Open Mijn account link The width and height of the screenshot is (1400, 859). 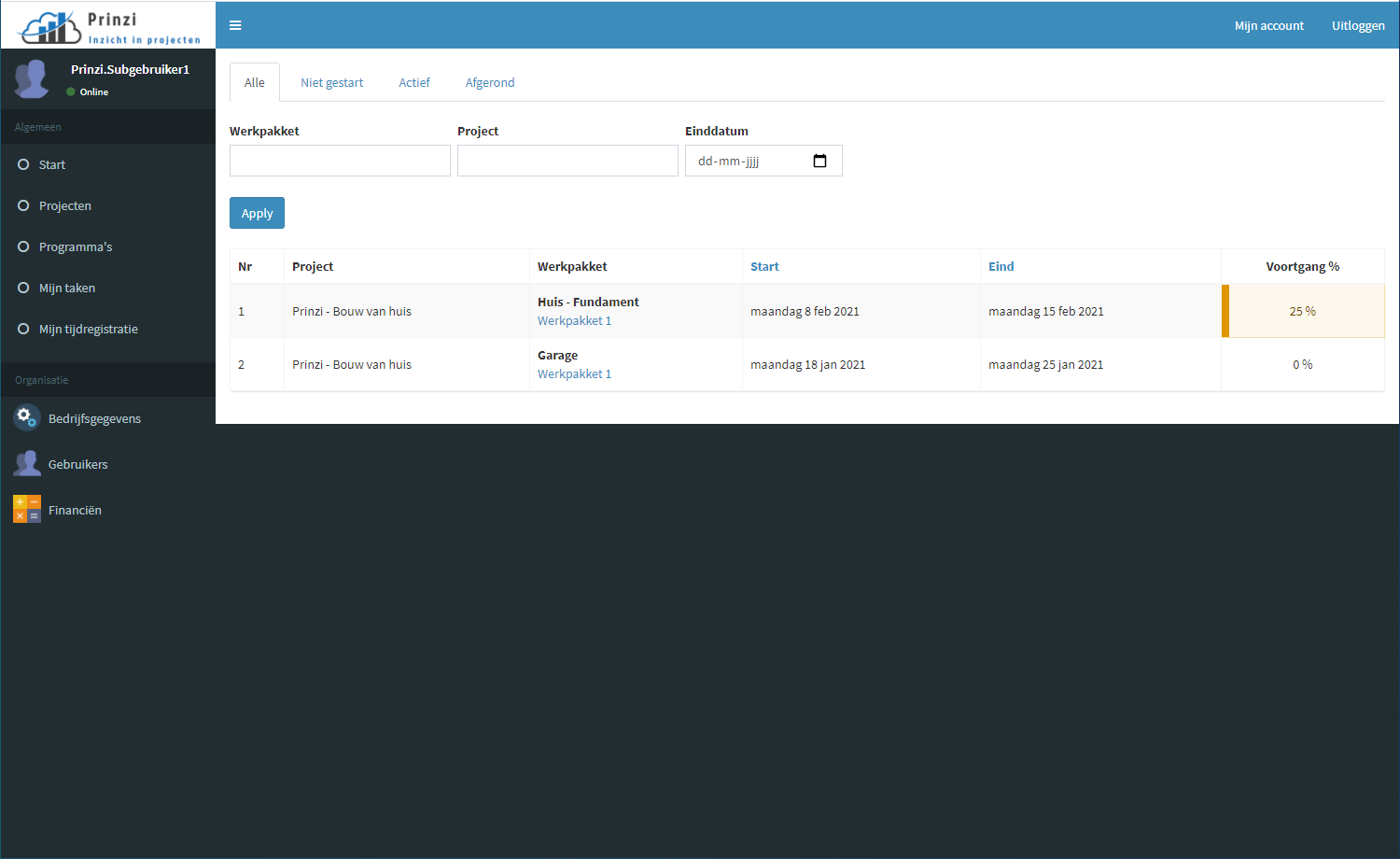(x=1269, y=25)
